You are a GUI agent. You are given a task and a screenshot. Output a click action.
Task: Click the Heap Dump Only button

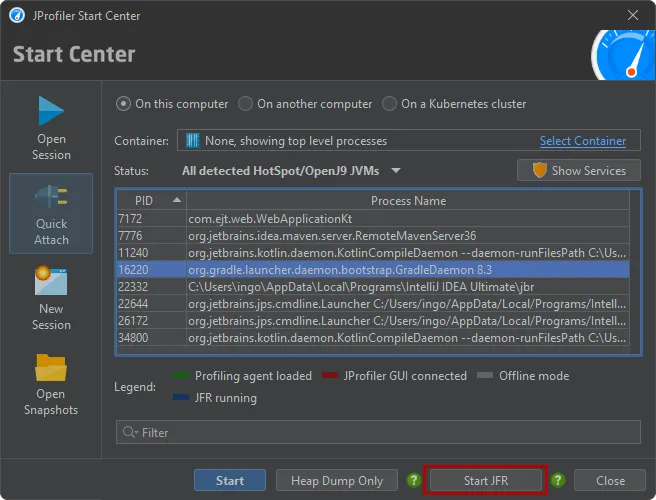[337, 480]
